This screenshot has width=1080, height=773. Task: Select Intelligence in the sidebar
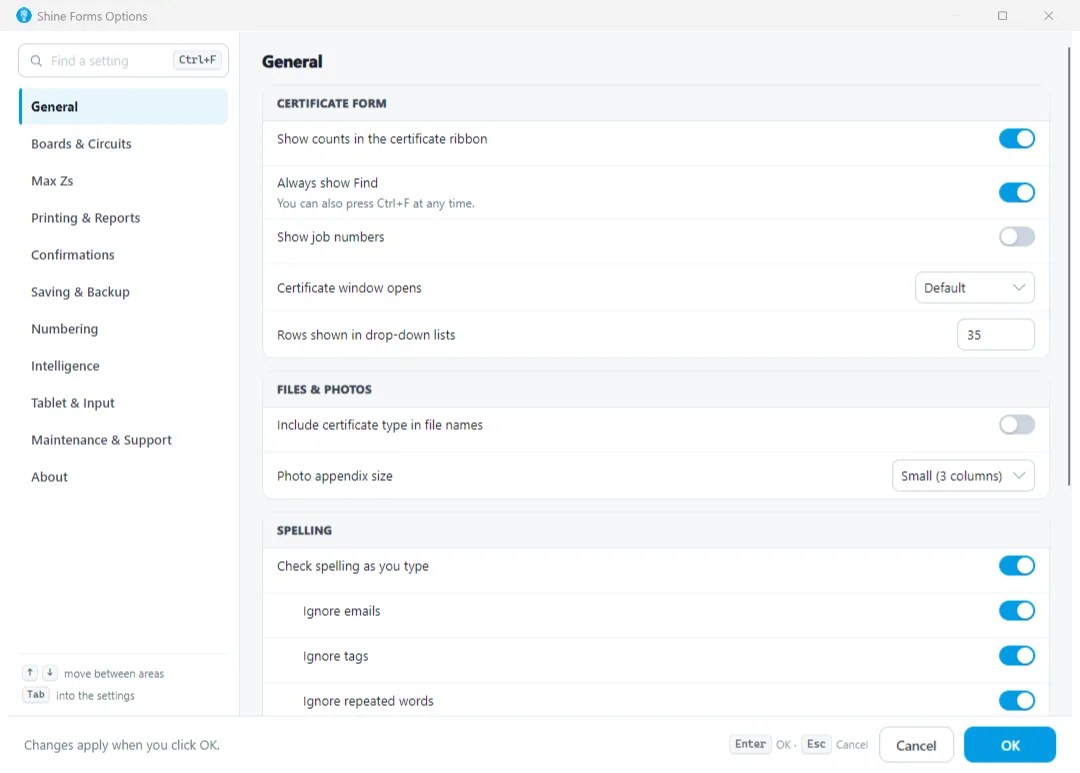123,367
